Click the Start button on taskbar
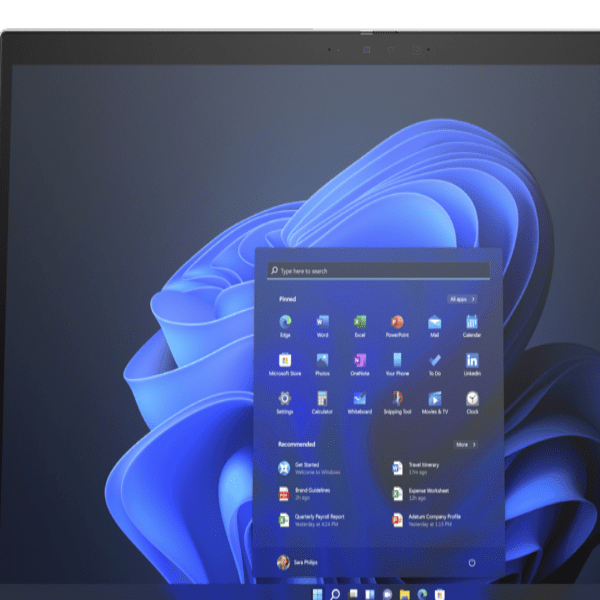This screenshot has width=600, height=600. (317, 594)
